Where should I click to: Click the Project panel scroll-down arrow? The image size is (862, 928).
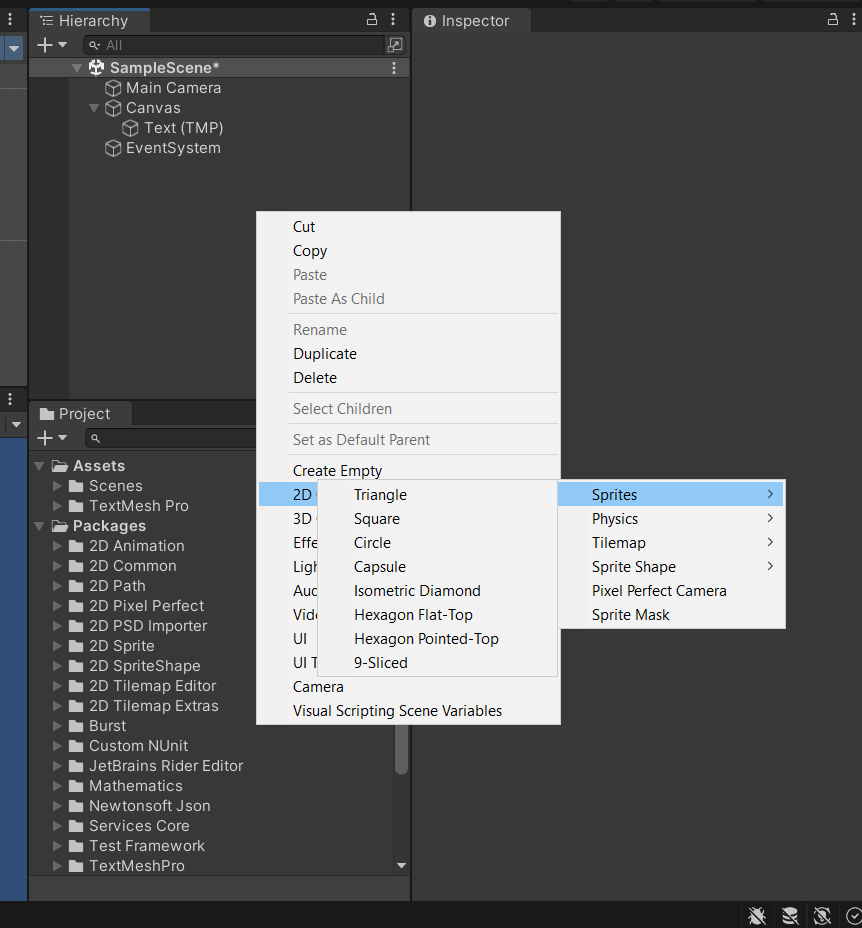(x=401, y=865)
